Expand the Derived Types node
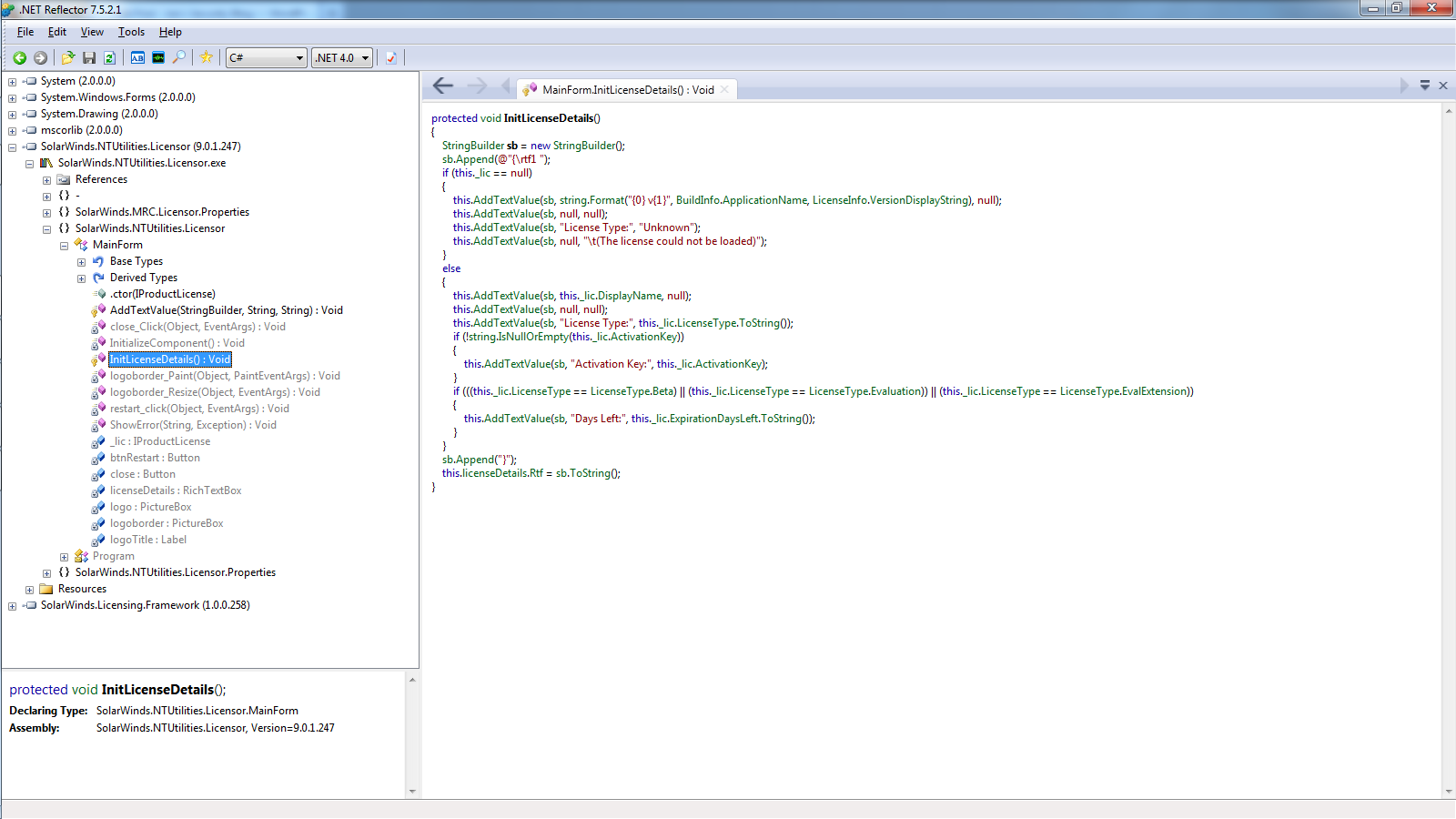 pyautogui.click(x=81, y=278)
